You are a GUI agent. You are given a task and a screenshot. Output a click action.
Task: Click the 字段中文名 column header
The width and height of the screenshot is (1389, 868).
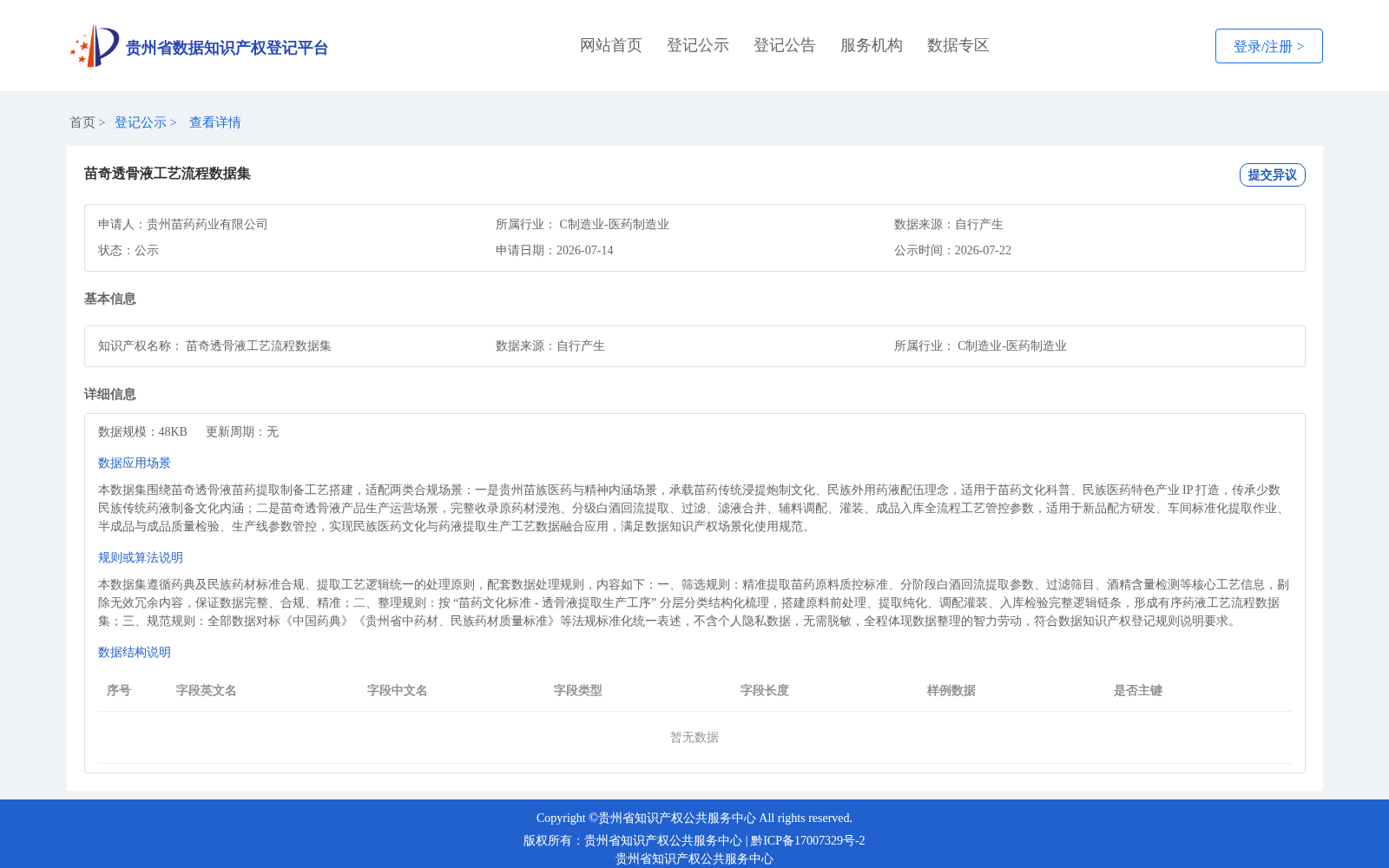point(398,690)
